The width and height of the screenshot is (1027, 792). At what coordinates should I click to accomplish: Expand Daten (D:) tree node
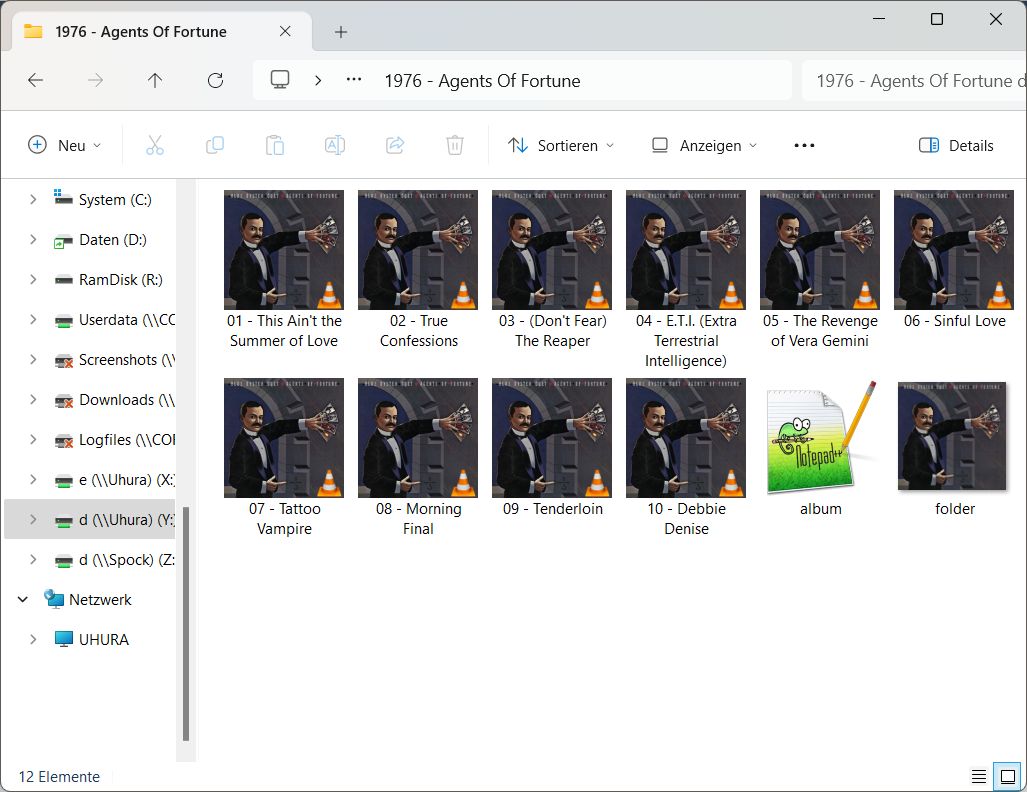coord(33,240)
